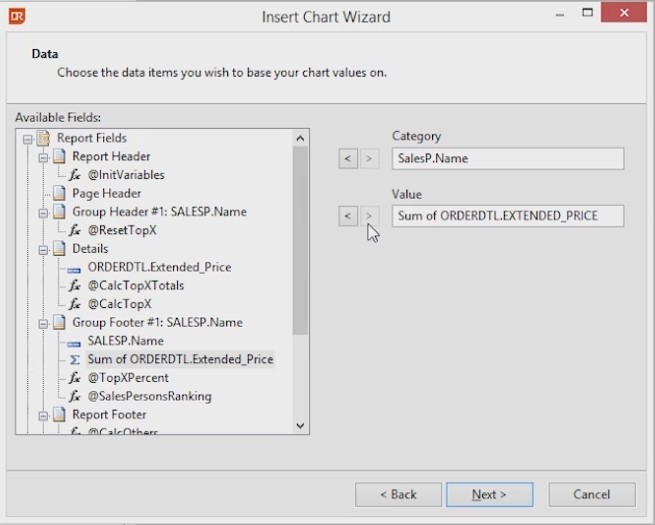Image resolution: width=655 pixels, height=525 pixels.
Task: Remove the Category field with its left arrow
Action: click(x=347, y=158)
